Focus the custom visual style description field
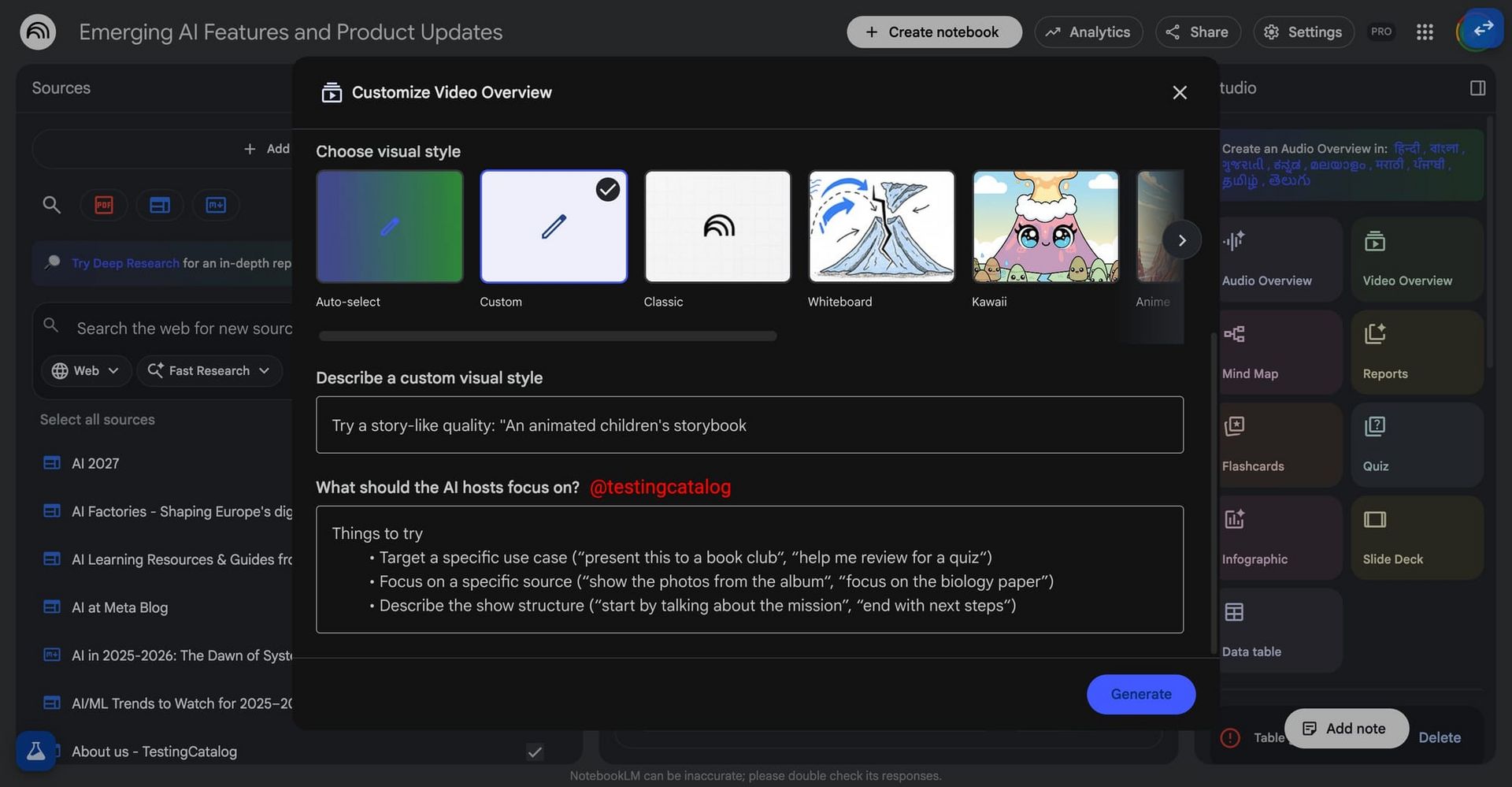This screenshot has width=1512, height=787. click(x=749, y=425)
